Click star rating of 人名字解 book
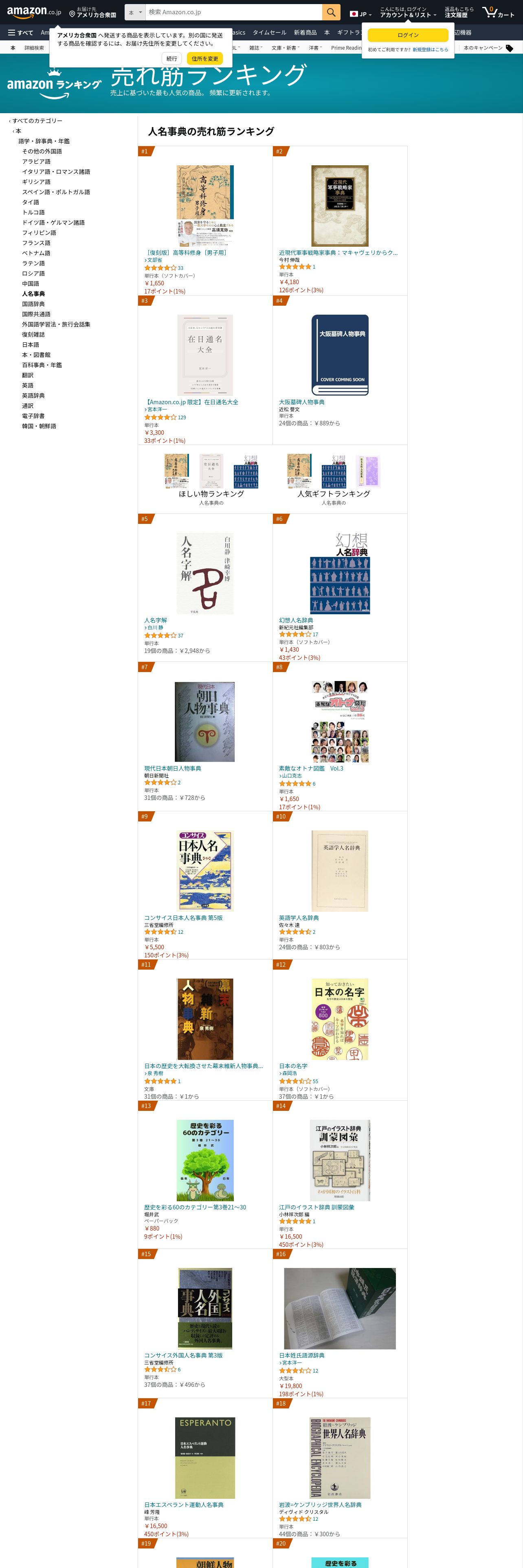The height and width of the screenshot is (1568, 523). coord(160,635)
